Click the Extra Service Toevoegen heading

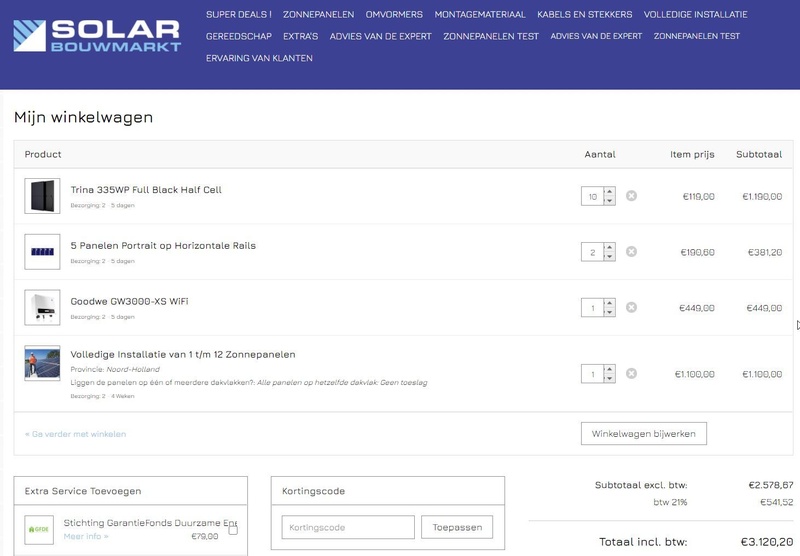[x=83, y=491]
